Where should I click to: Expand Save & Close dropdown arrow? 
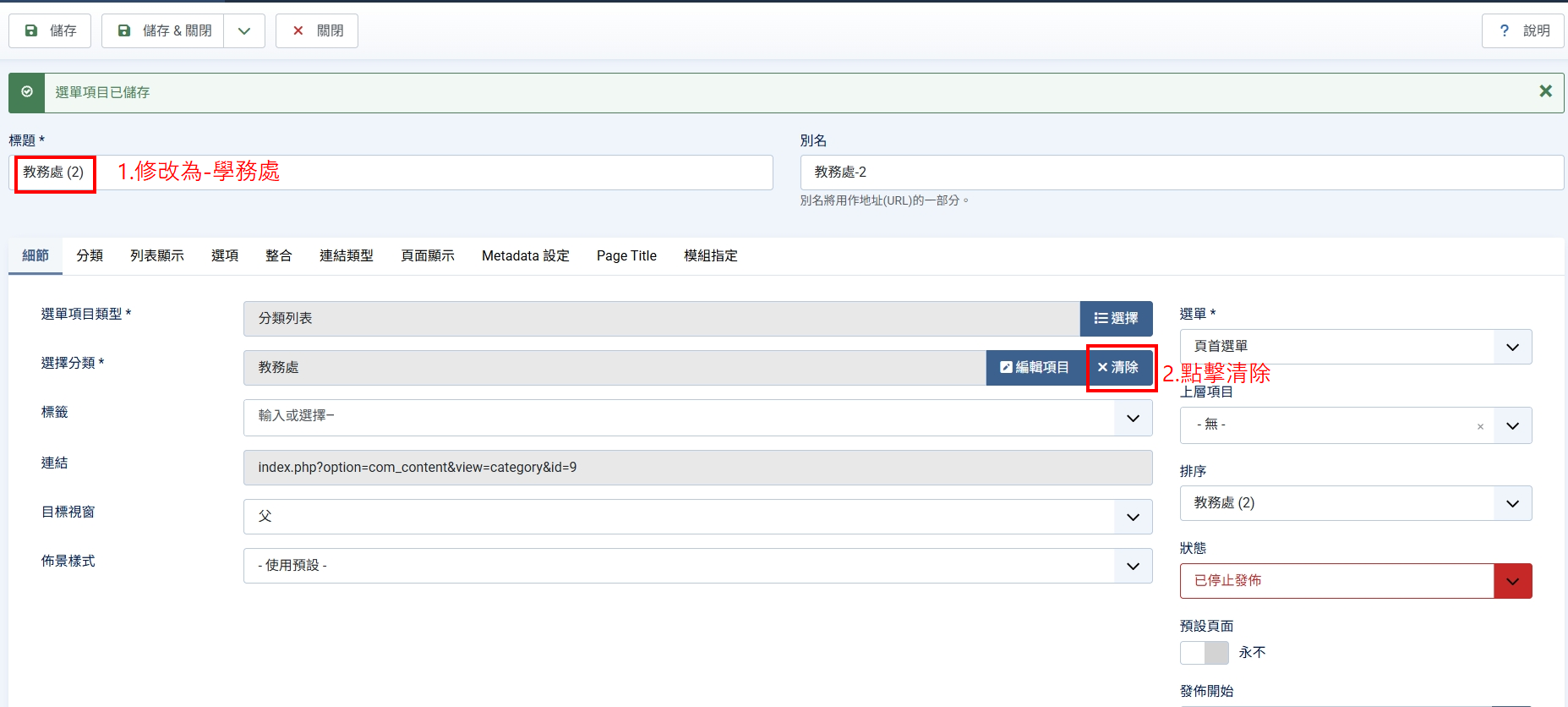tap(244, 31)
